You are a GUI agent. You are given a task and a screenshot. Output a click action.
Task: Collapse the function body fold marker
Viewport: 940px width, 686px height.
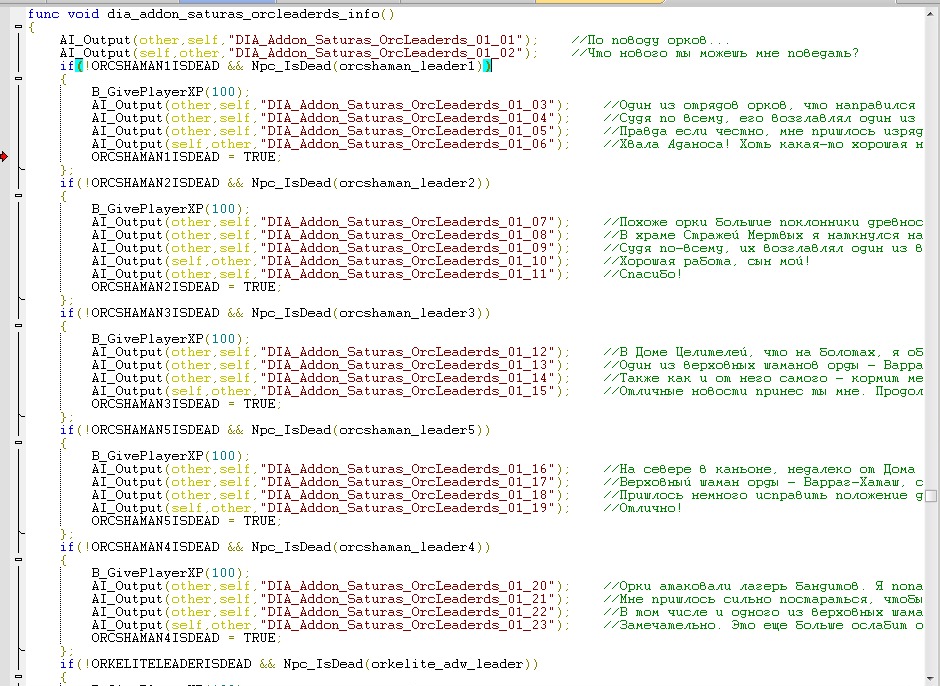(19, 27)
